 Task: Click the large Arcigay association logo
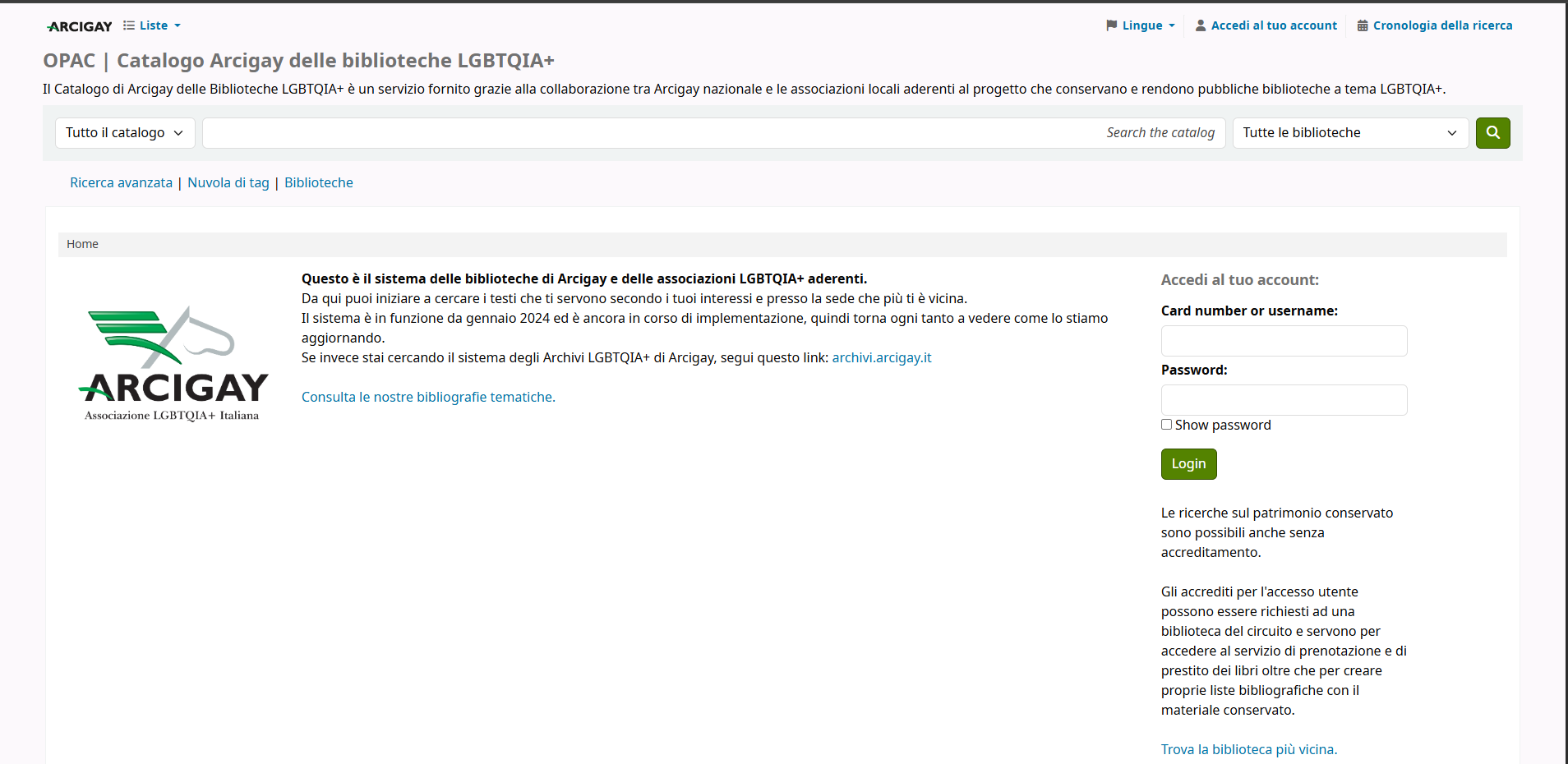click(x=173, y=364)
